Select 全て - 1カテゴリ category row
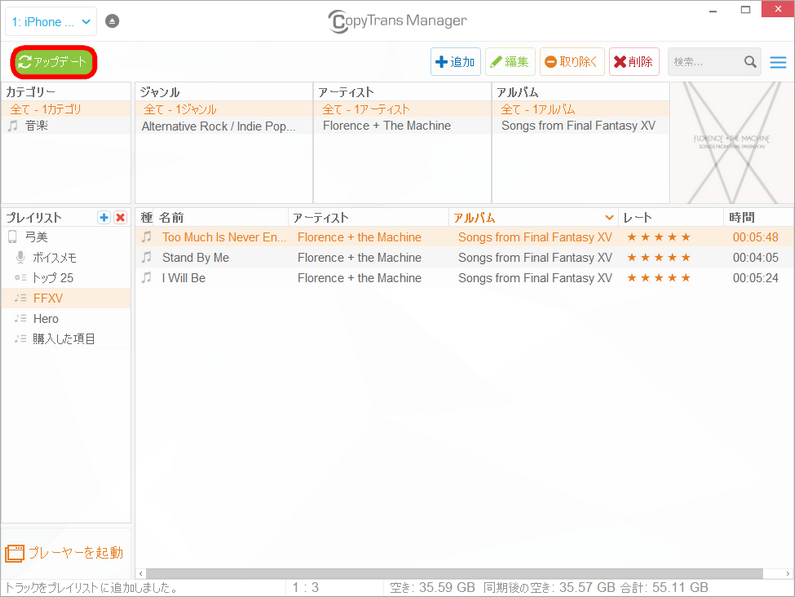795x597 pixels. 66,109
